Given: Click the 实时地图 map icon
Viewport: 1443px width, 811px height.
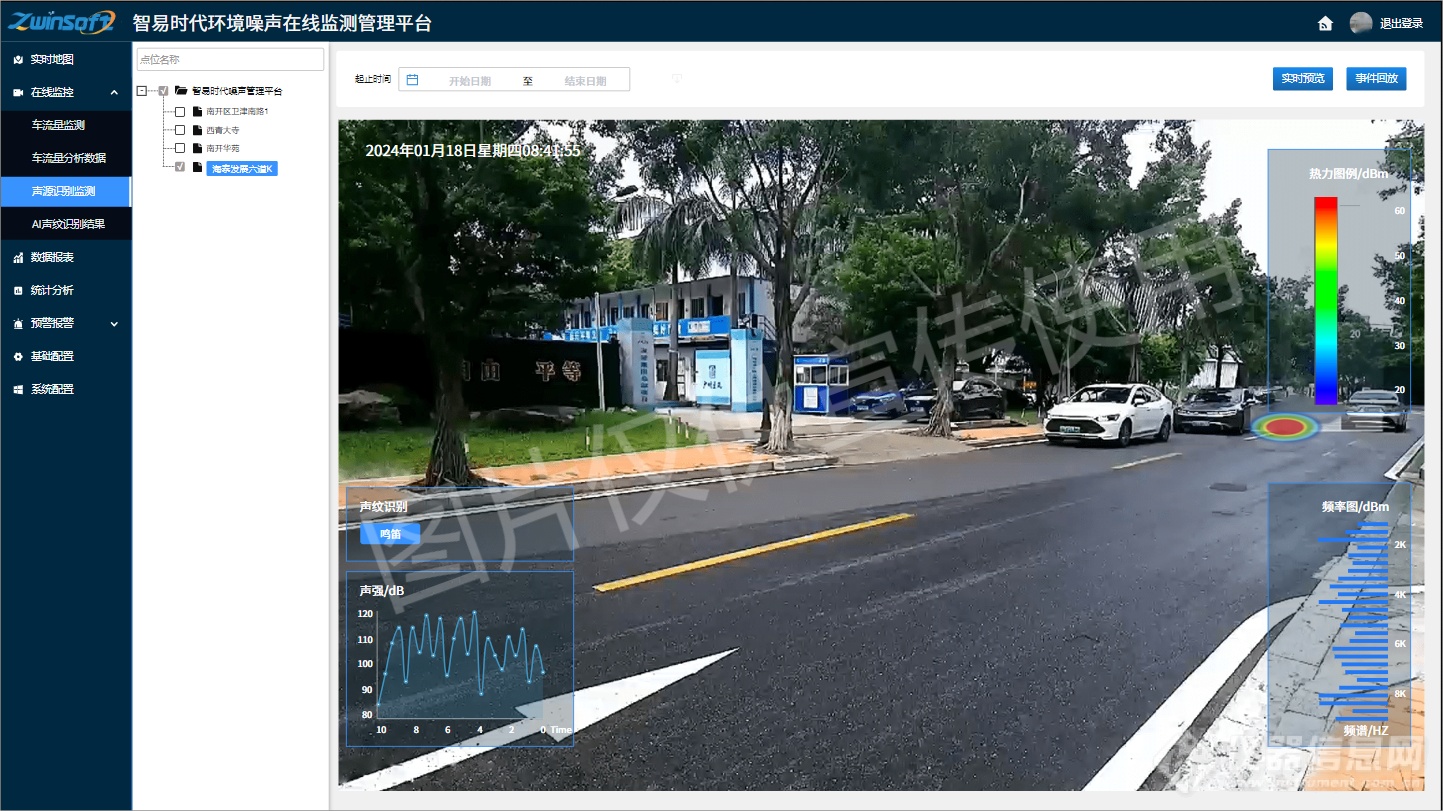Looking at the screenshot, I should point(18,60).
